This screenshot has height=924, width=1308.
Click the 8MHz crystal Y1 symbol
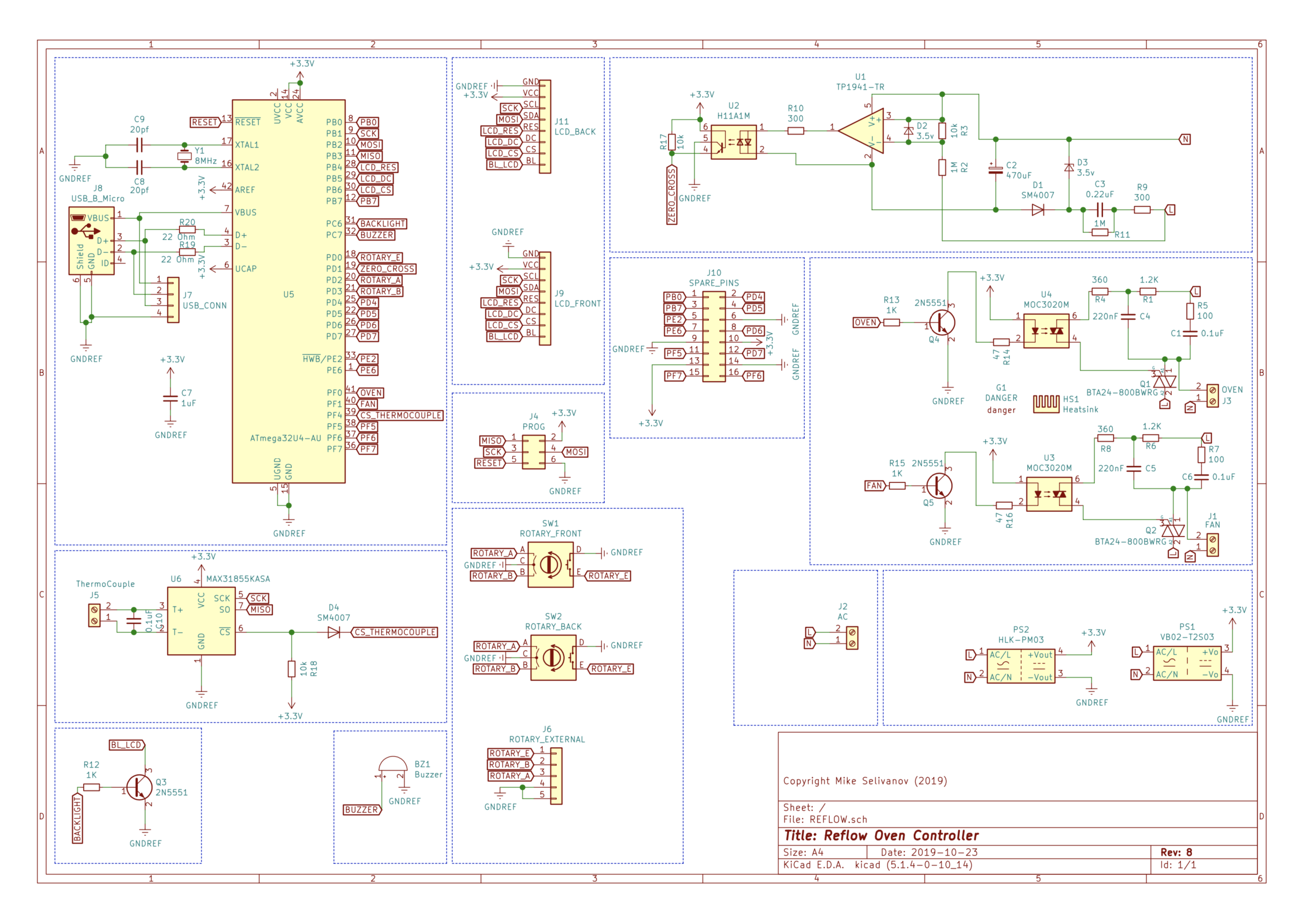click(x=184, y=156)
